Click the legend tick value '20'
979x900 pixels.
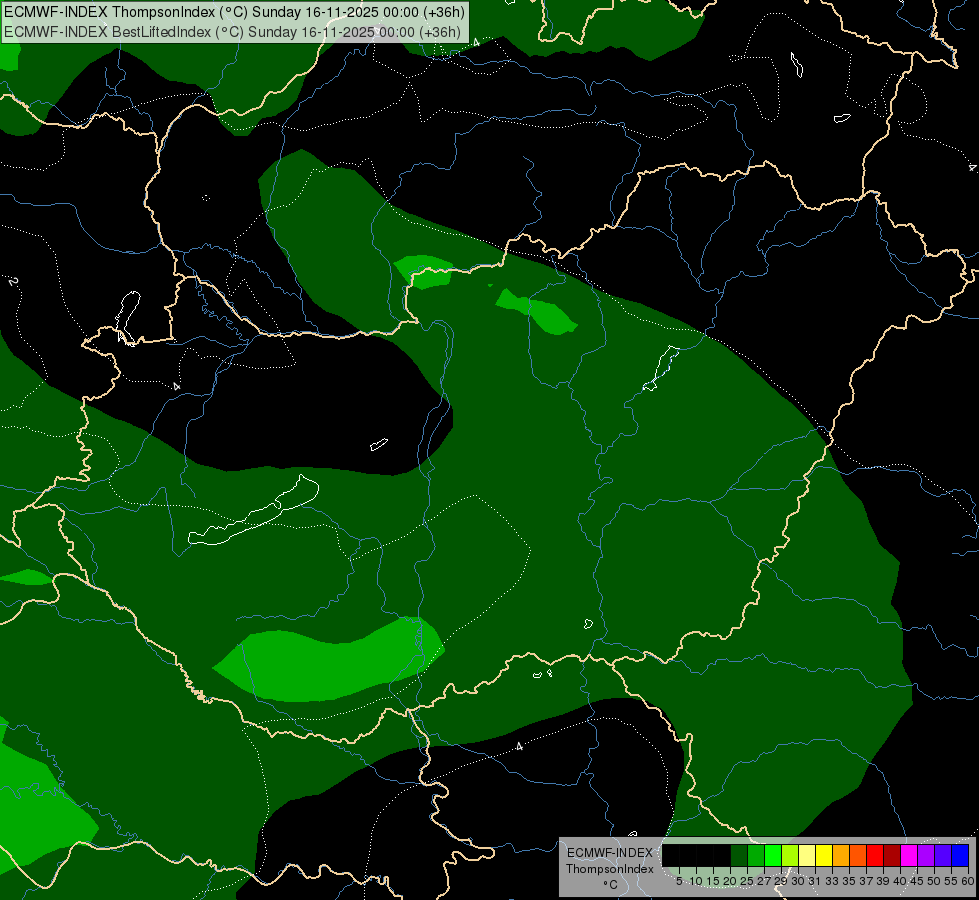730,881
